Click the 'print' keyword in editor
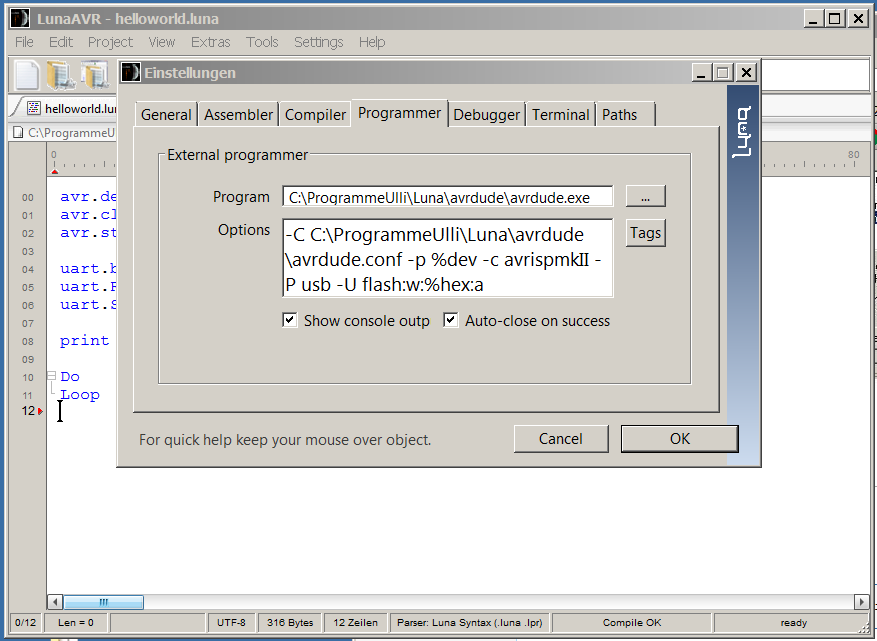877x641 pixels. coord(84,341)
